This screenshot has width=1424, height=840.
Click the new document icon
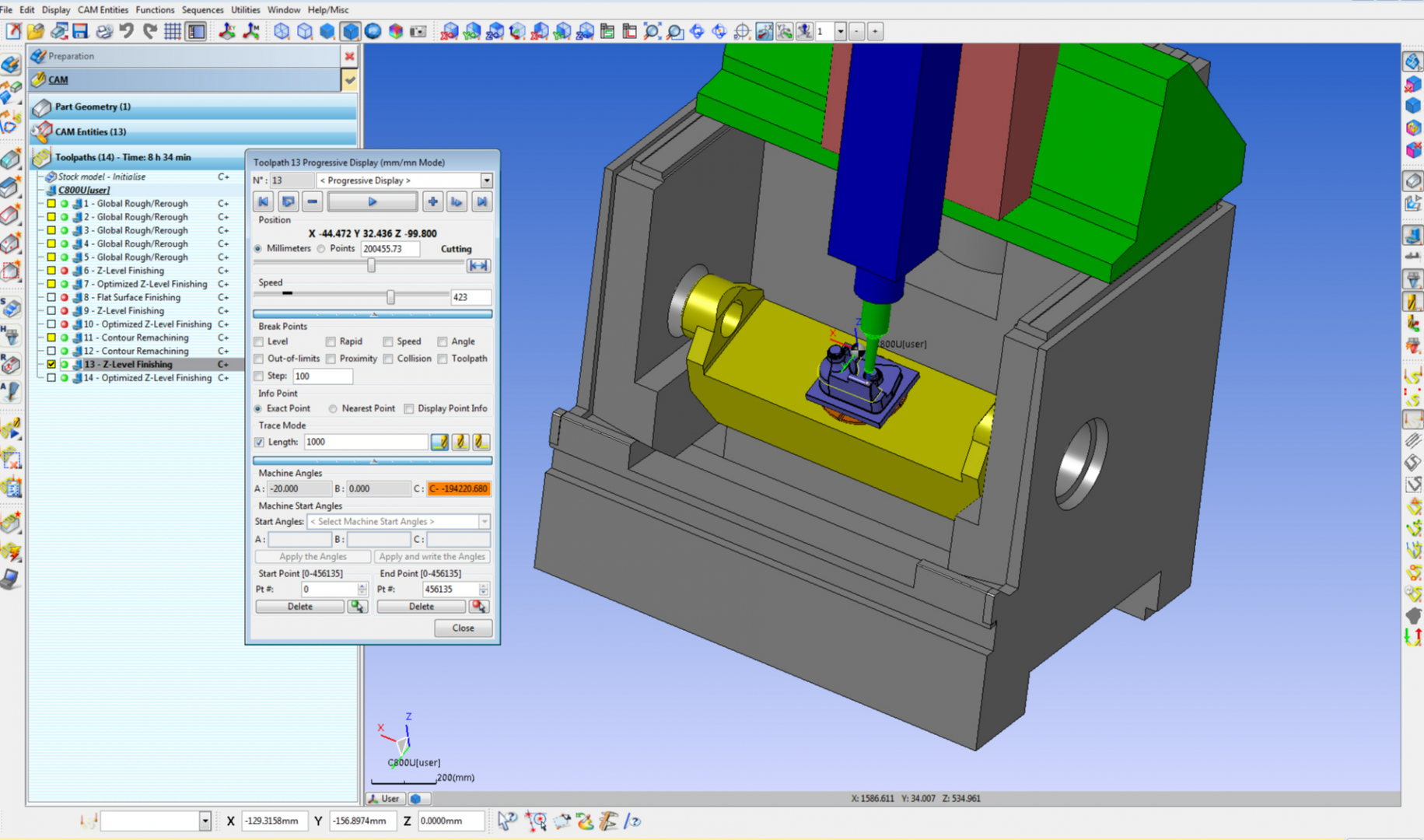click(x=13, y=31)
